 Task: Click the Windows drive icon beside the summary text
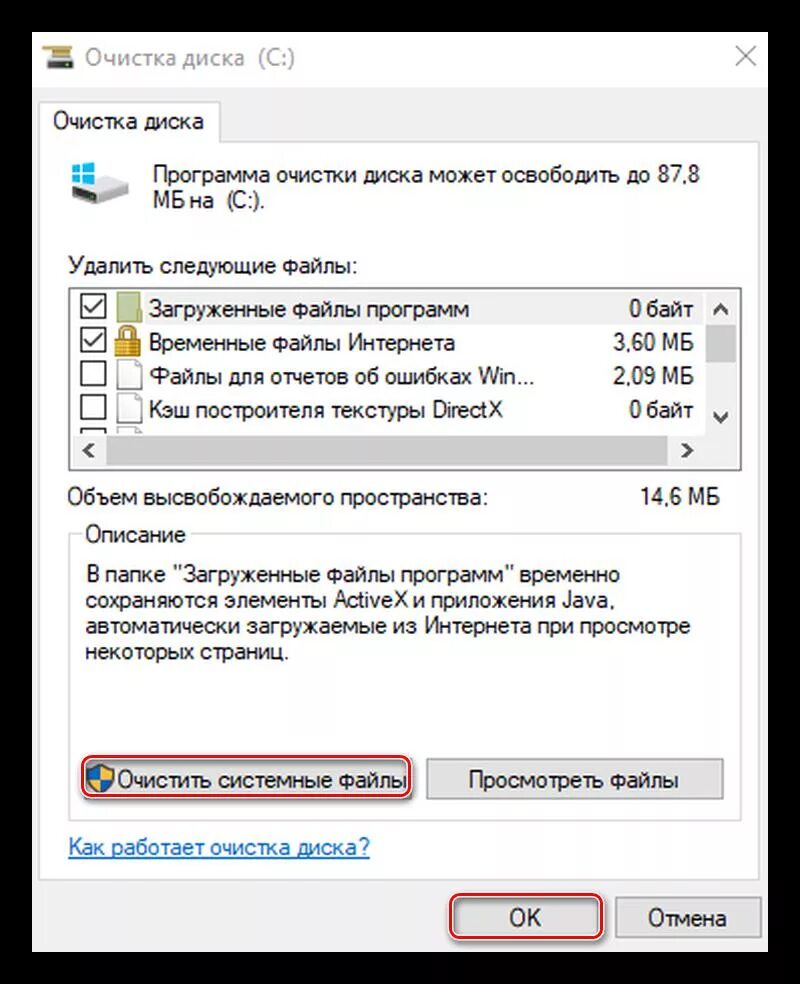click(x=99, y=183)
